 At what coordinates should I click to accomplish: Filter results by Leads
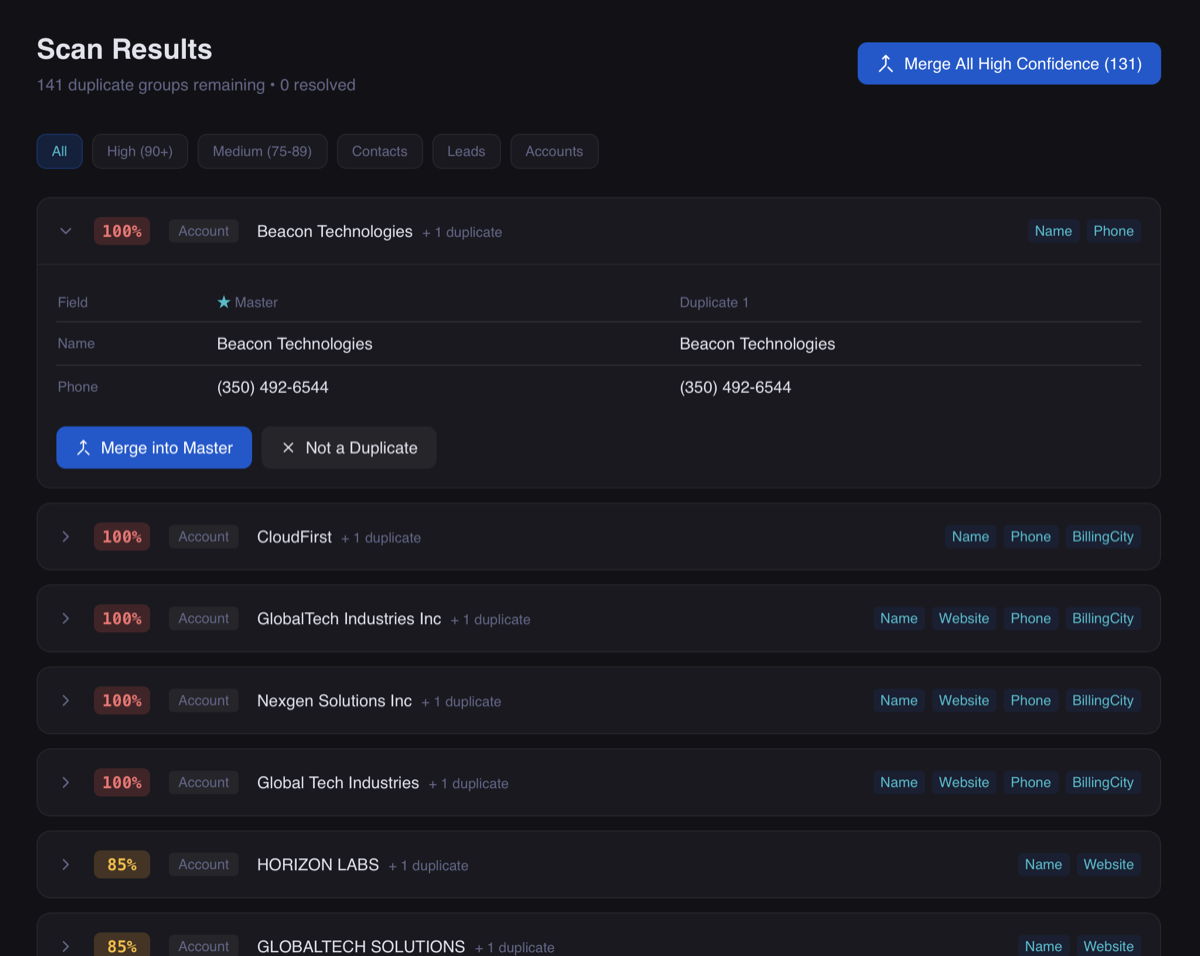(x=466, y=151)
